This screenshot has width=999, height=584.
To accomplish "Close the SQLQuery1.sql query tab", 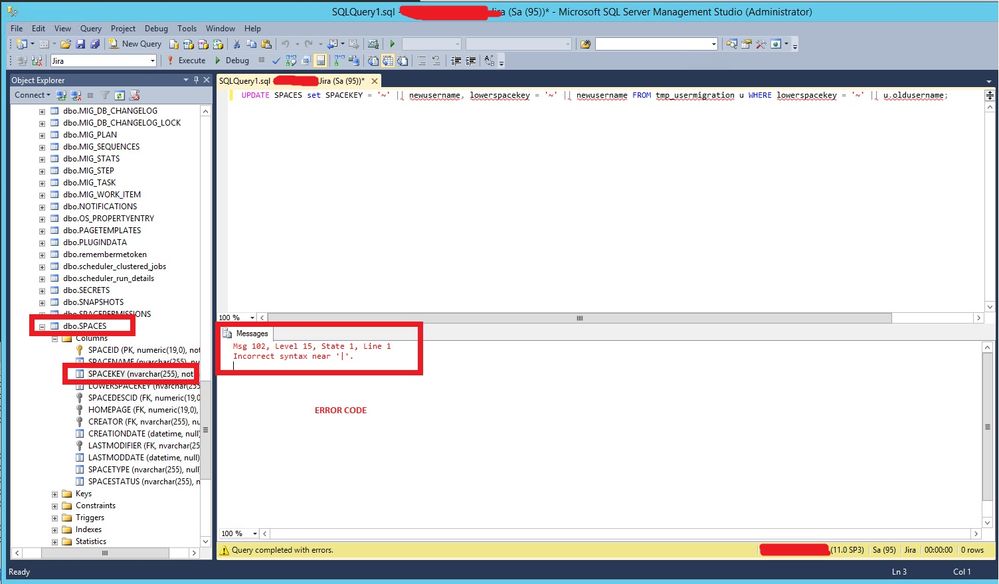I will (x=375, y=81).
